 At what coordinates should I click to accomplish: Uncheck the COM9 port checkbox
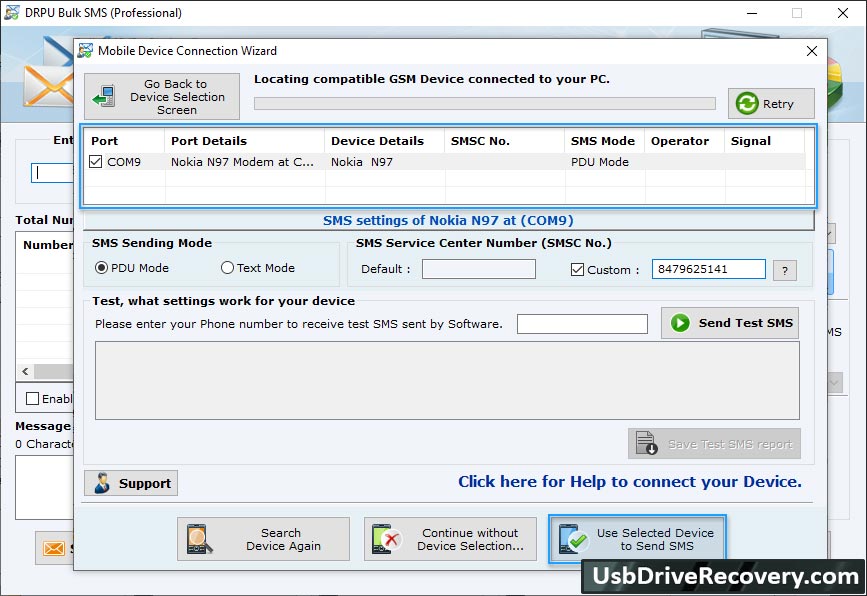click(96, 161)
